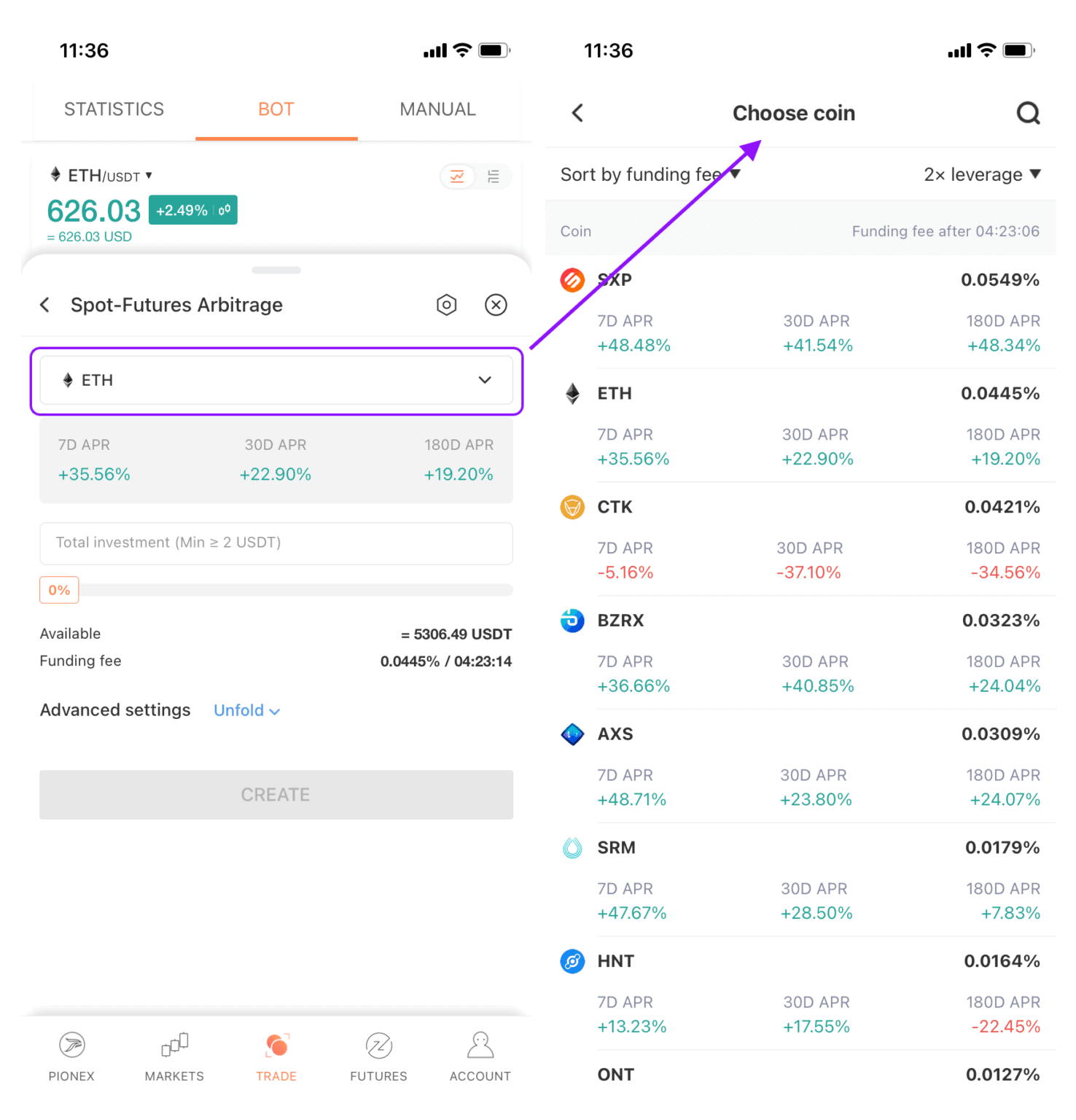Close the Spot-Futures Arbitrage panel
This screenshot has width=1076, height=1120.
coord(496,305)
